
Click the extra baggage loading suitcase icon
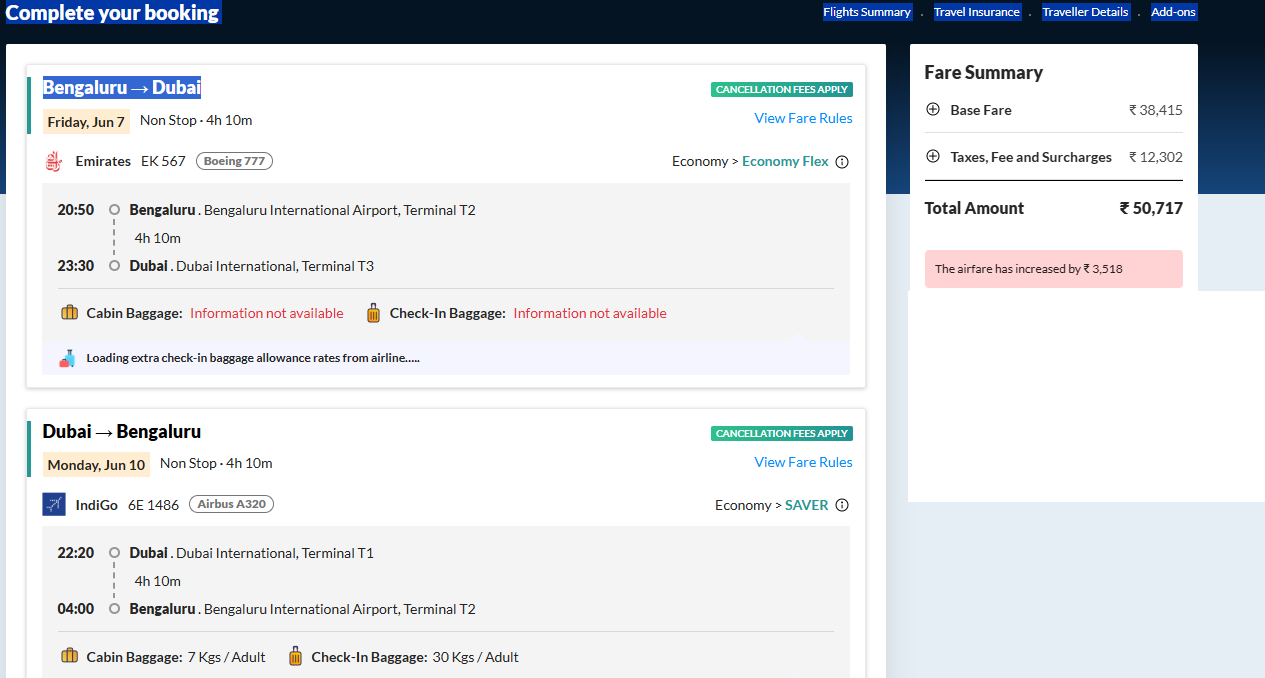tap(67, 358)
